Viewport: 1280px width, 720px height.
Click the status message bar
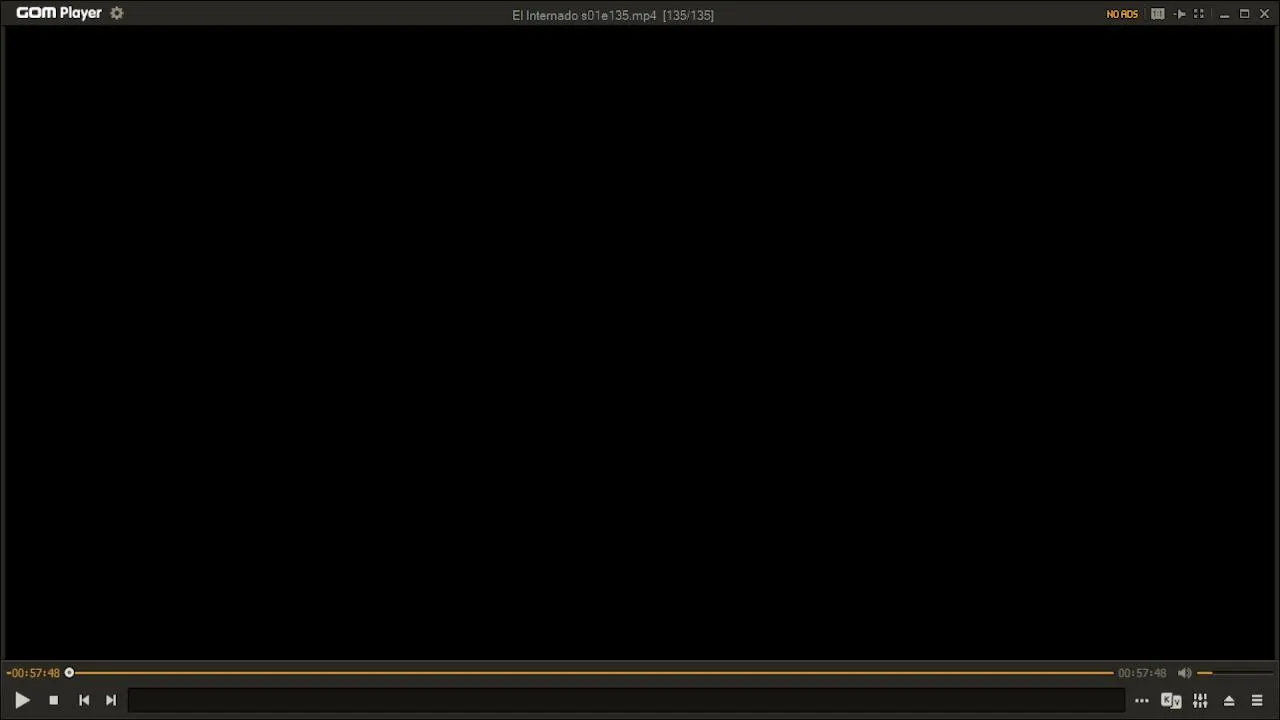coord(627,701)
